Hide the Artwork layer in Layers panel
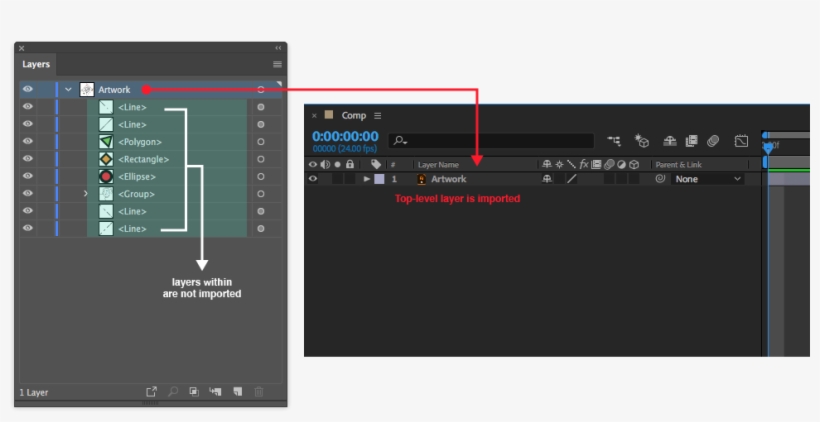Screen dimensions: 820x422 pyautogui.click(x=28, y=89)
